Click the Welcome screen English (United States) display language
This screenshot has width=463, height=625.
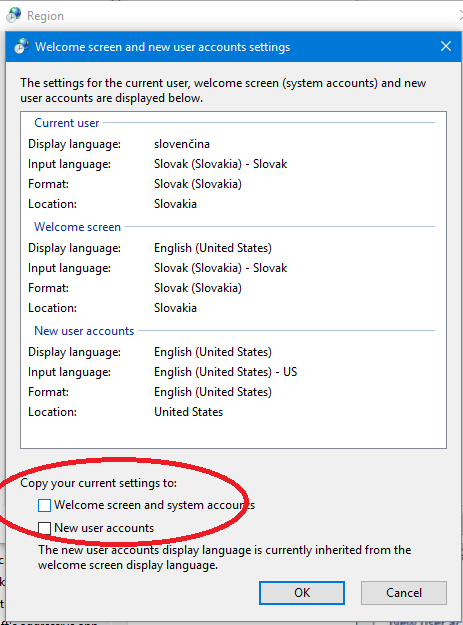pos(213,248)
